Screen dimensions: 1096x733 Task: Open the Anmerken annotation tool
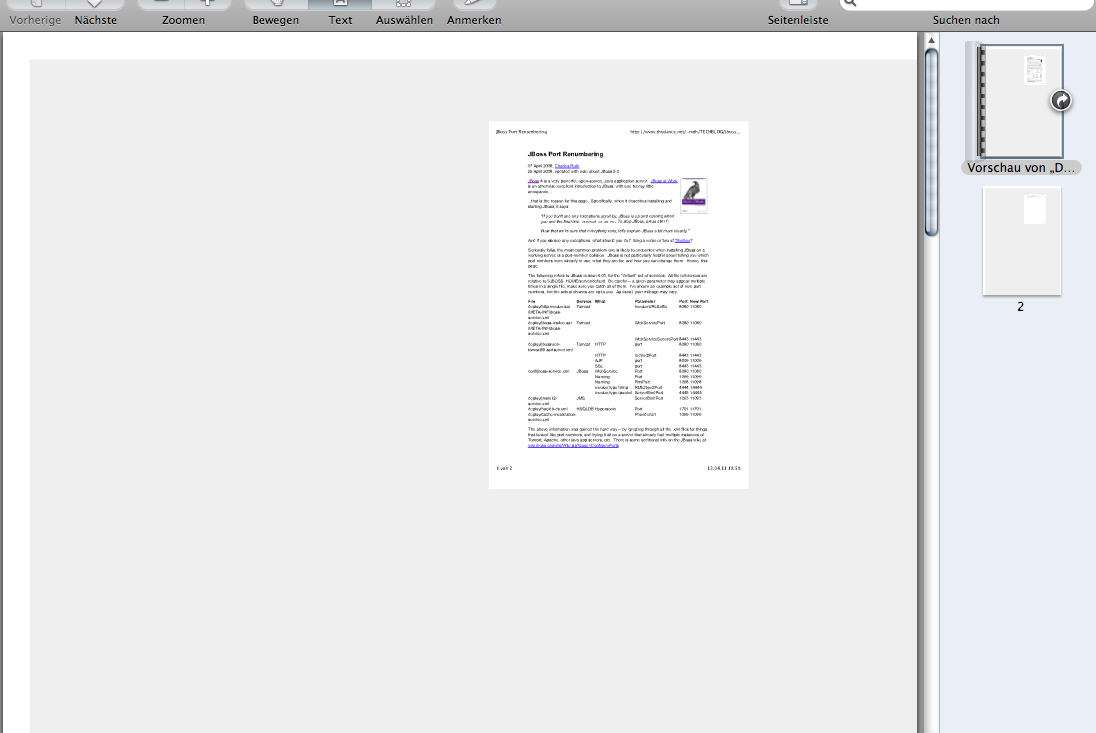point(474,5)
